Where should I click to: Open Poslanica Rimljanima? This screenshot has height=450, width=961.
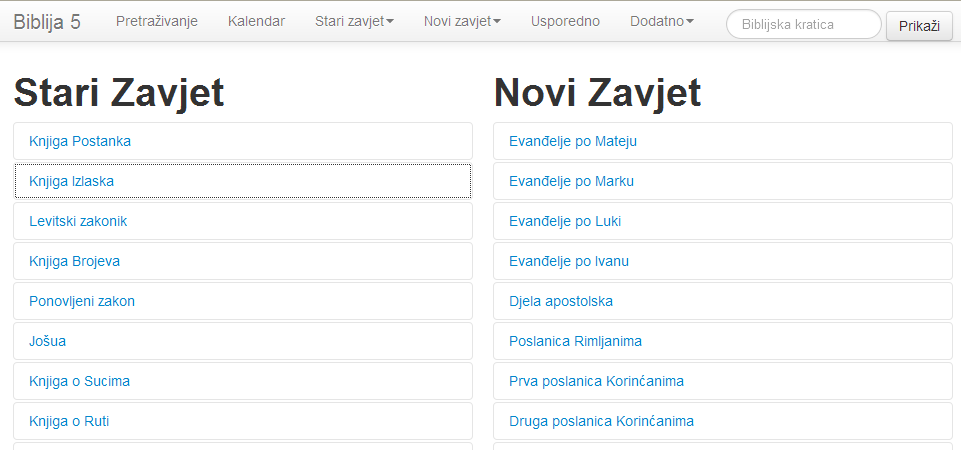(x=575, y=341)
